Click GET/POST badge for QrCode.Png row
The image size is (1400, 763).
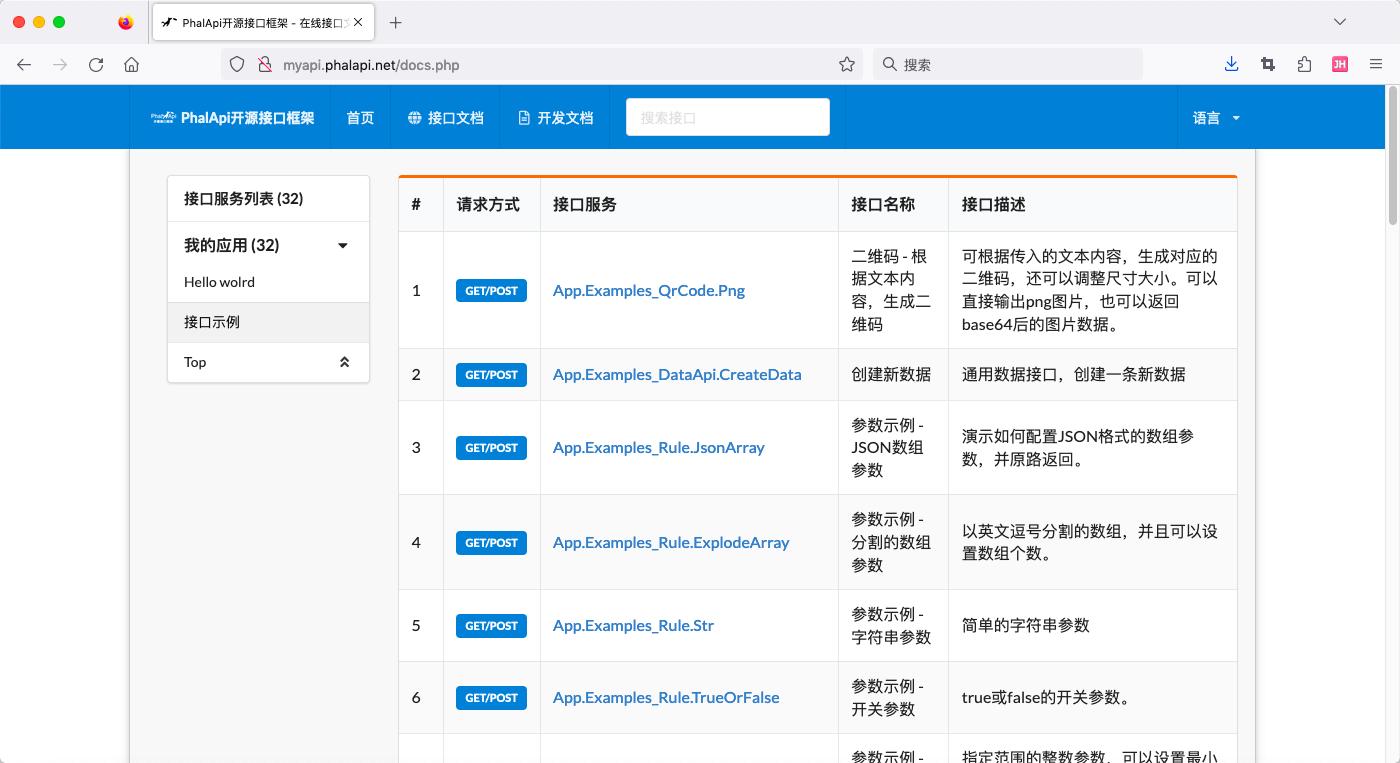491,291
